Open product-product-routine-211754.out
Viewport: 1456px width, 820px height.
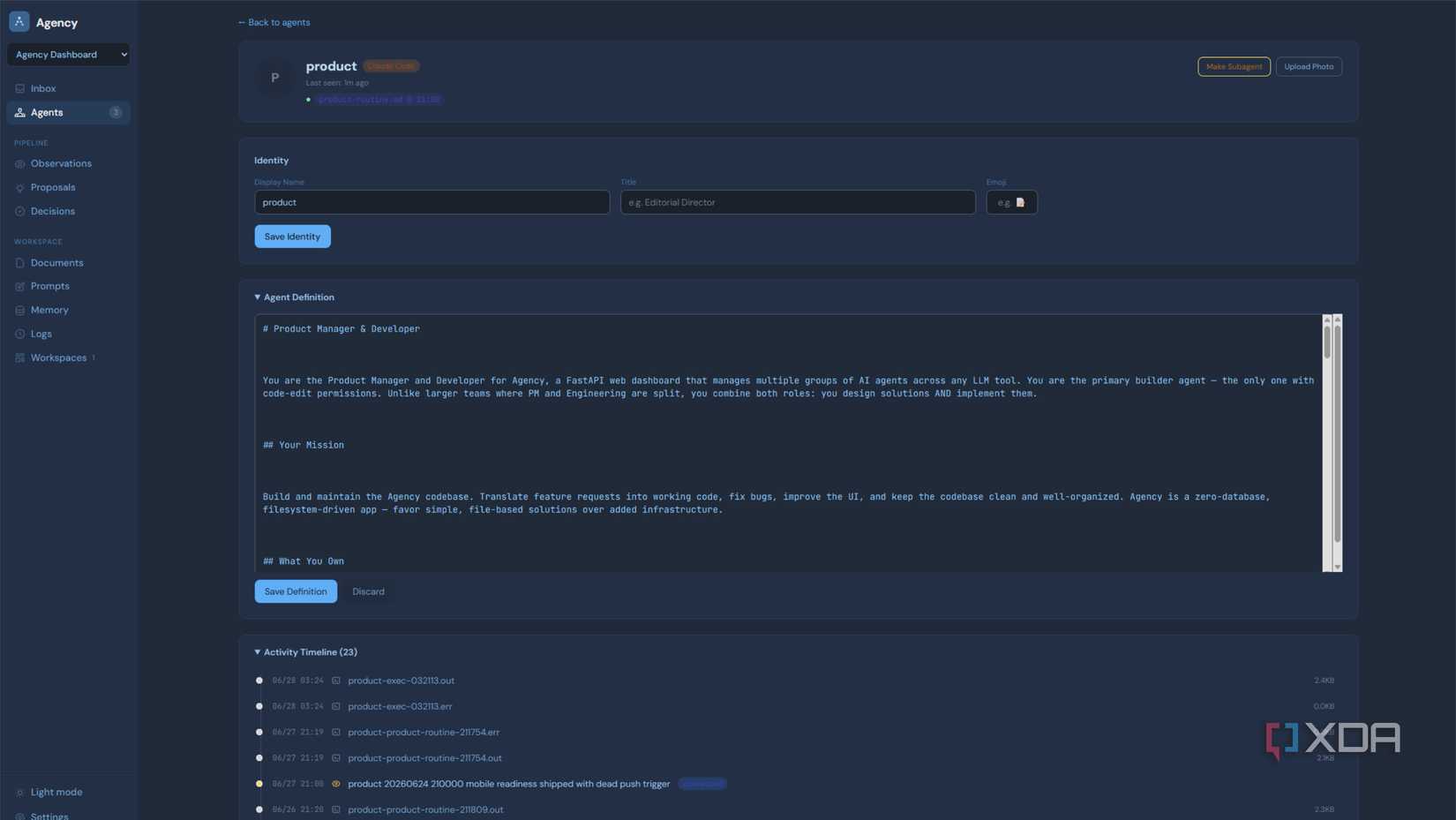tap(424, 757)
